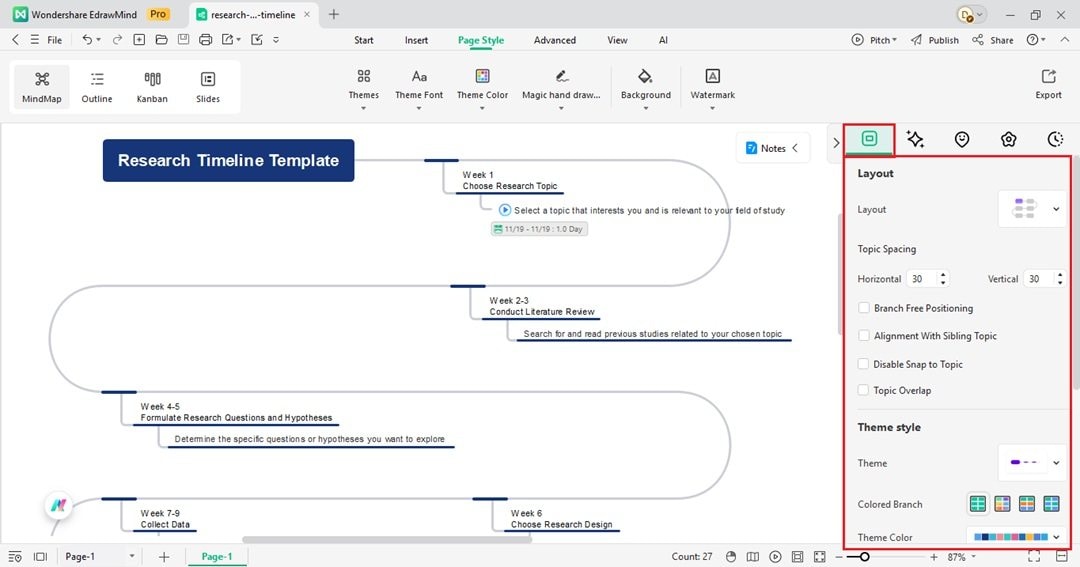
Task: Click the zoom slider handle
Action: [x=864, y=557]
